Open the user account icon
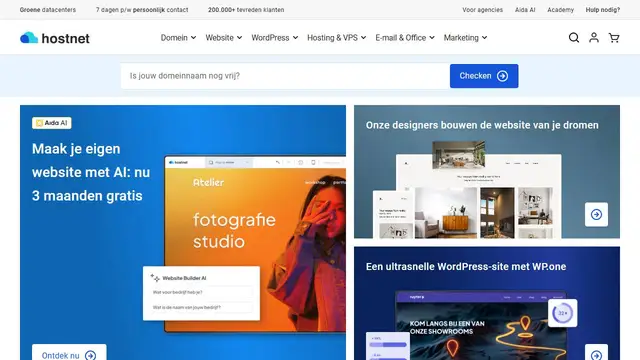640x360 pixels. click(594, 38)
